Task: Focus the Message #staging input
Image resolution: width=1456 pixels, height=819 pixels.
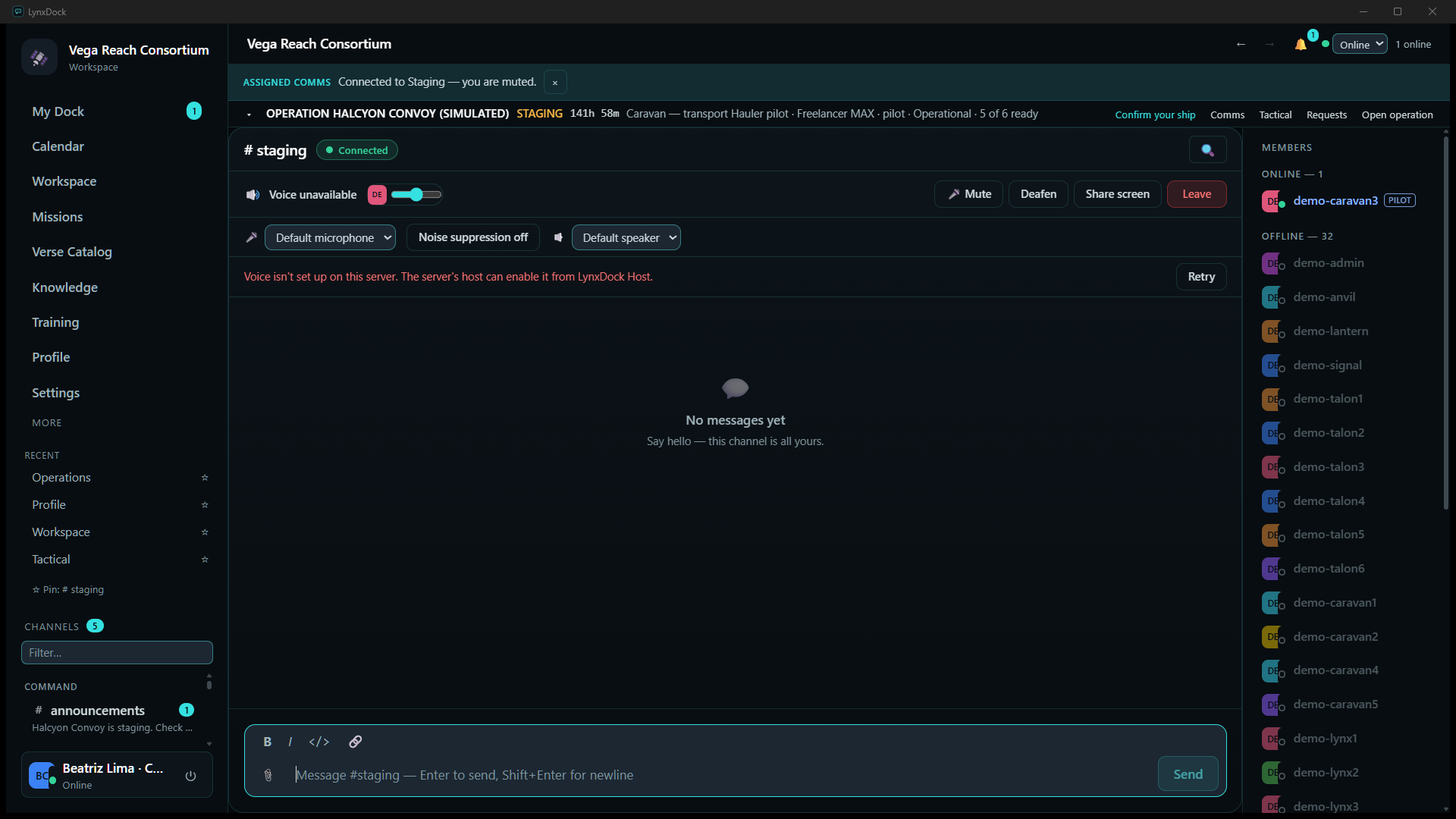Action: point(720,774)
